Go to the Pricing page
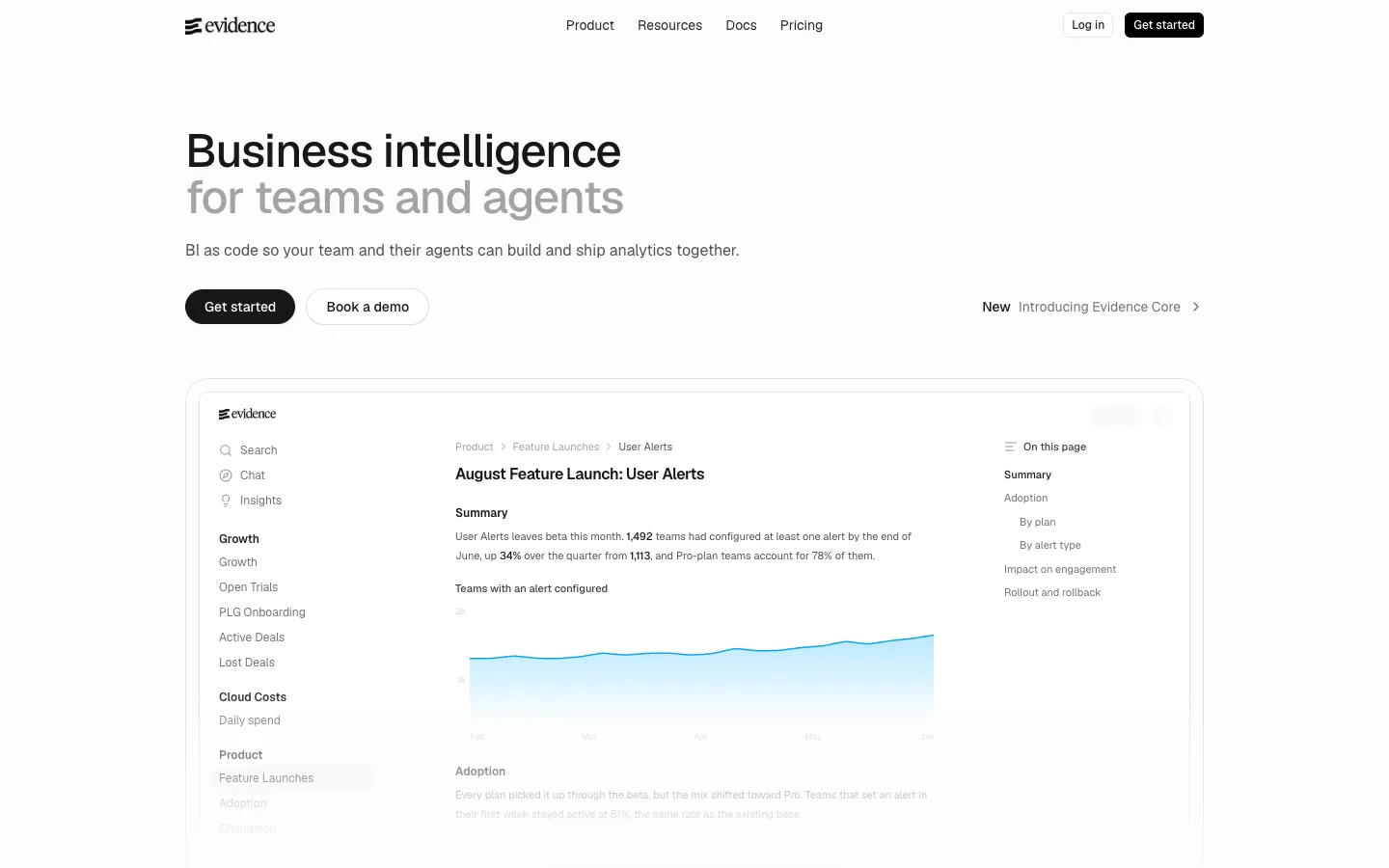 click(x=802, y=25)
